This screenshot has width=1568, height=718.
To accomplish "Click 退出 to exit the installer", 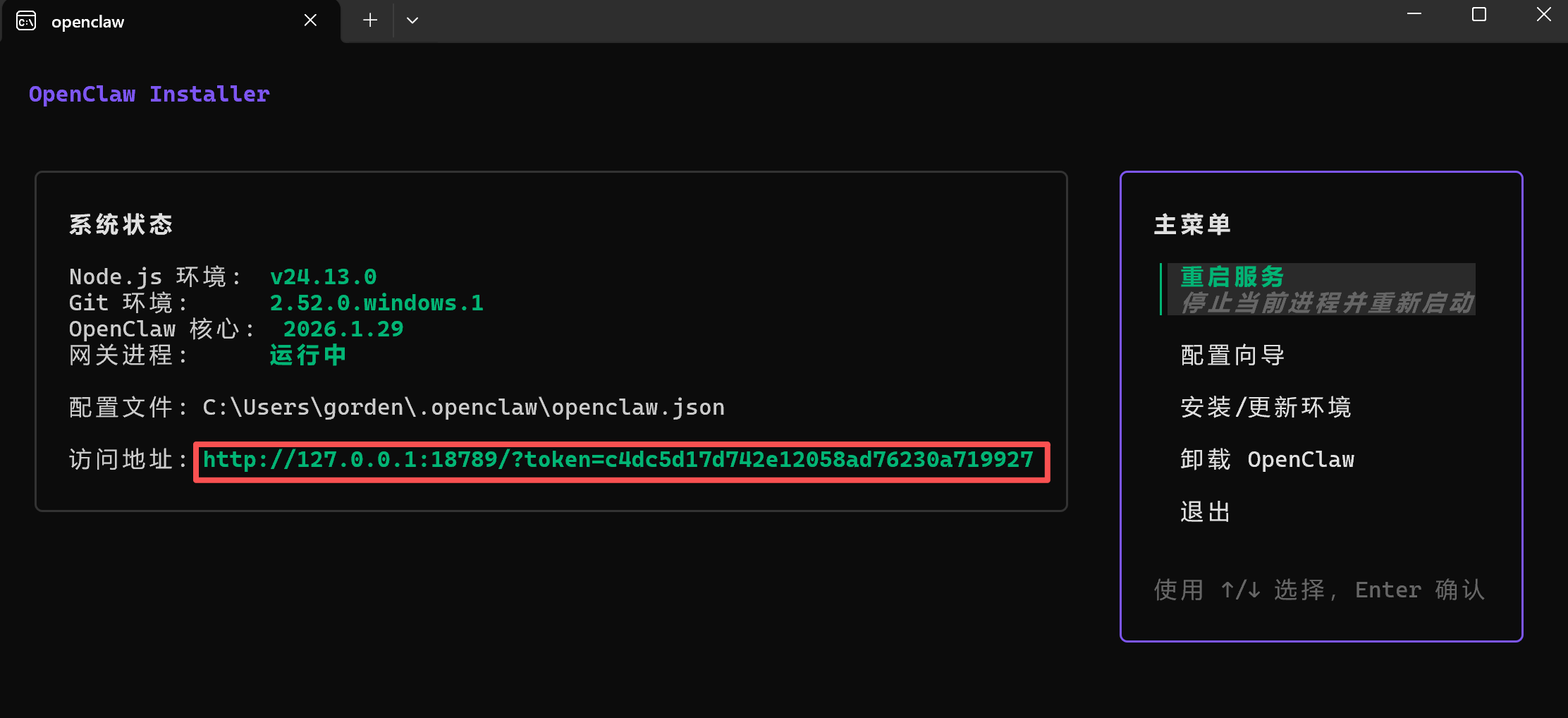I will click(1206, 512).
